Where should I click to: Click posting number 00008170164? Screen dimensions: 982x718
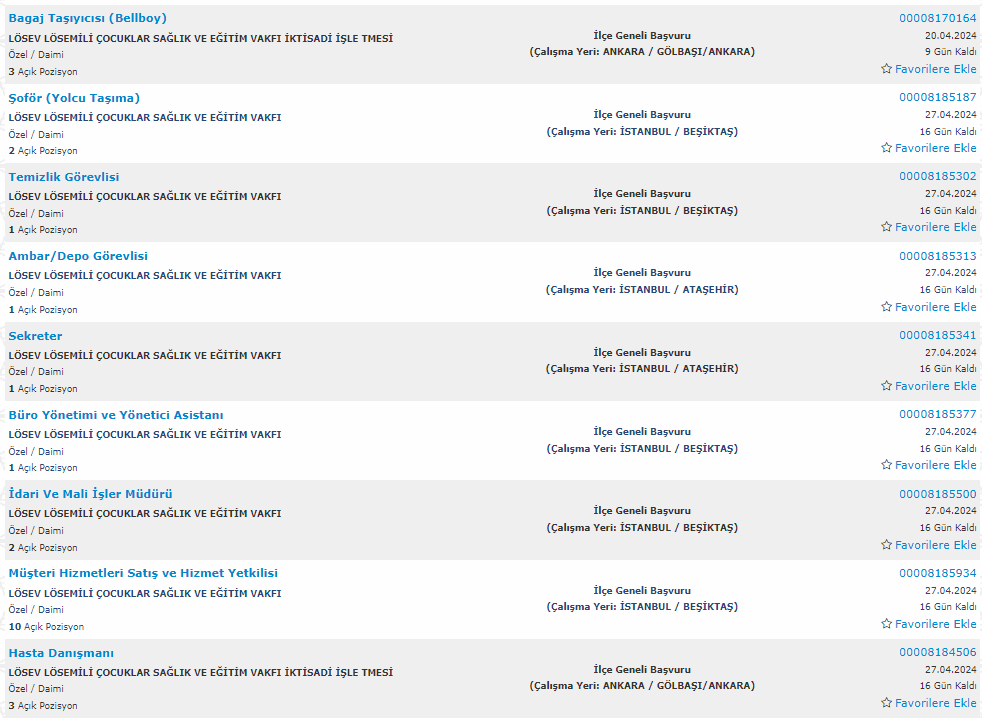point(937,18)
